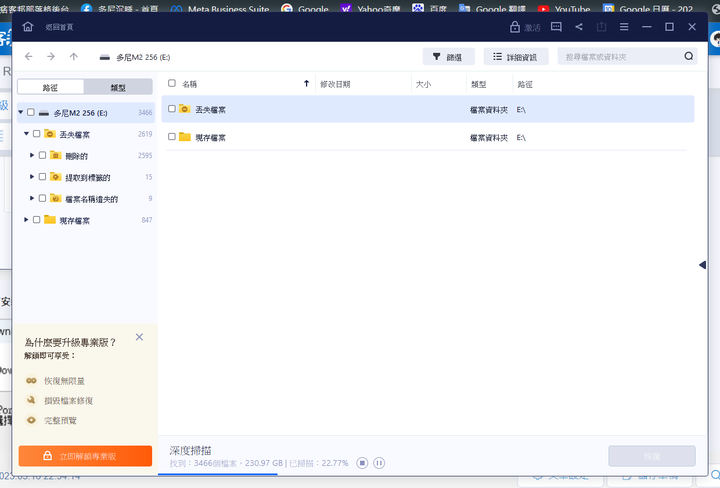Click the blue scan progress bar
Image resolution: width=720 pixels, height=488 pixels.
click(x=218, y=474)
